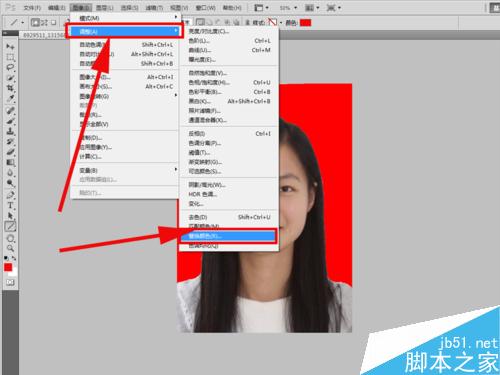Expand the 变量(B) submenu
The height and width of the screenshot is (375, 500).
click(x=125, y=170)
